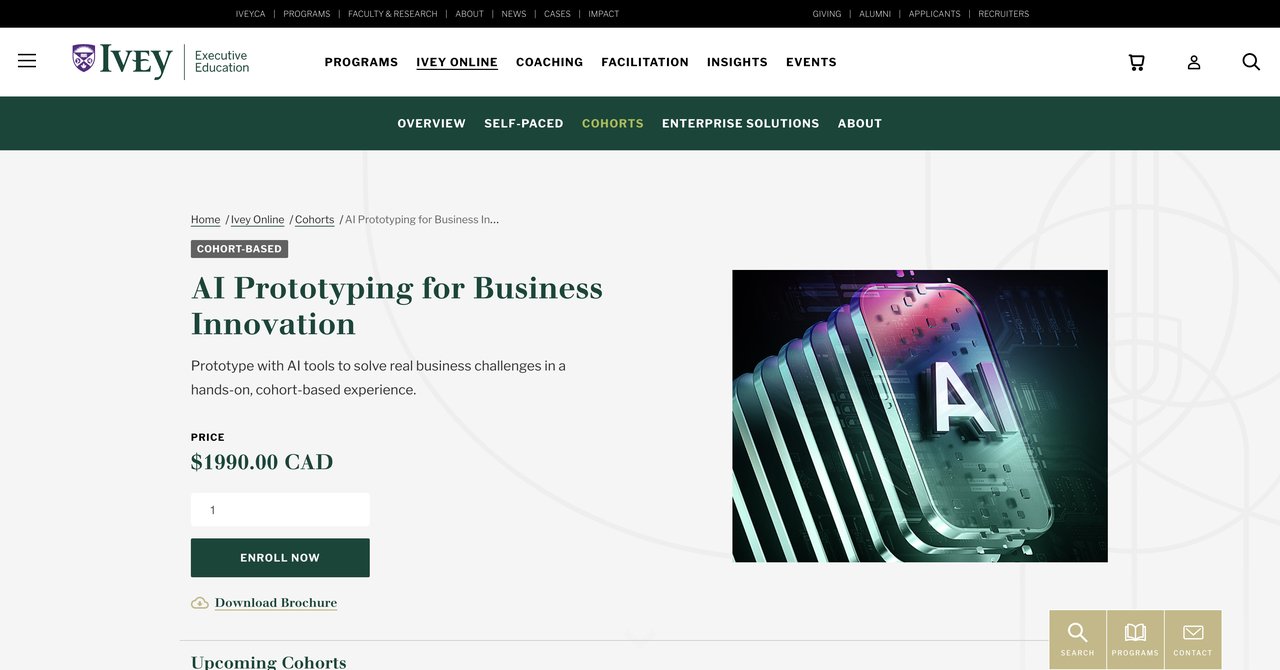Click the COHORT-BASED tag label

click(239, 249)
